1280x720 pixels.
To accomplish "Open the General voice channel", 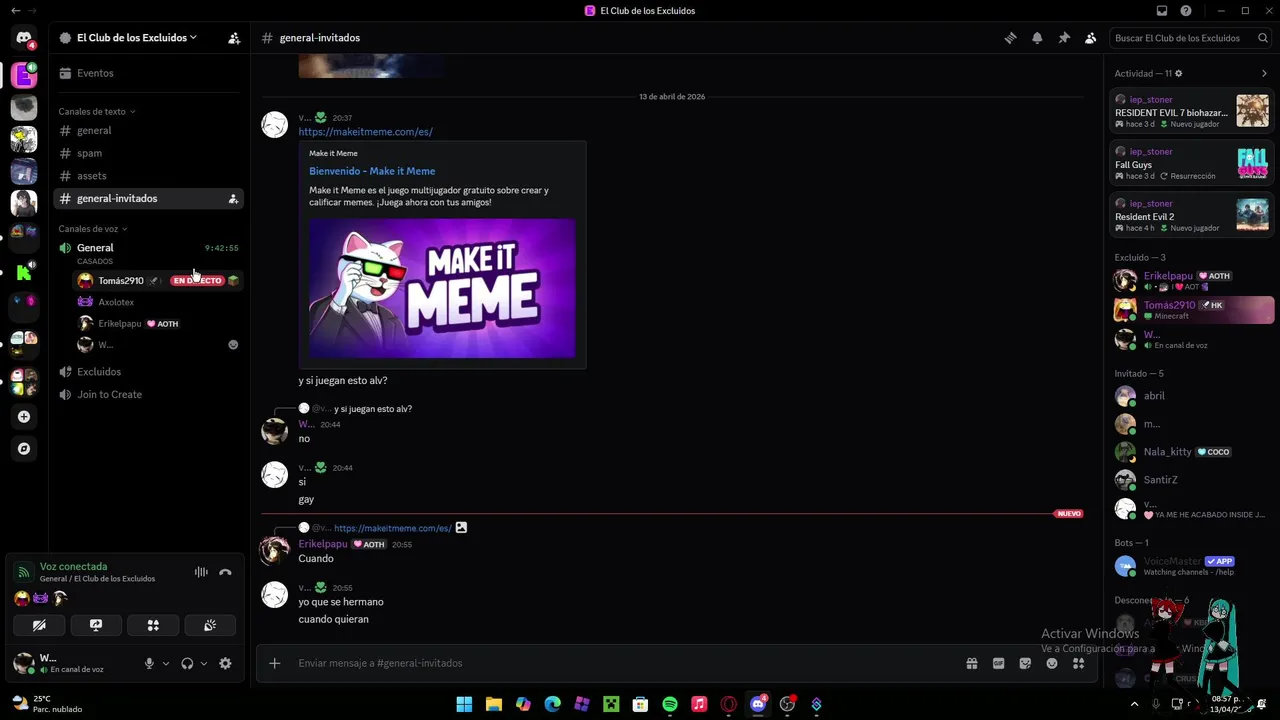I will pos(149,247).
